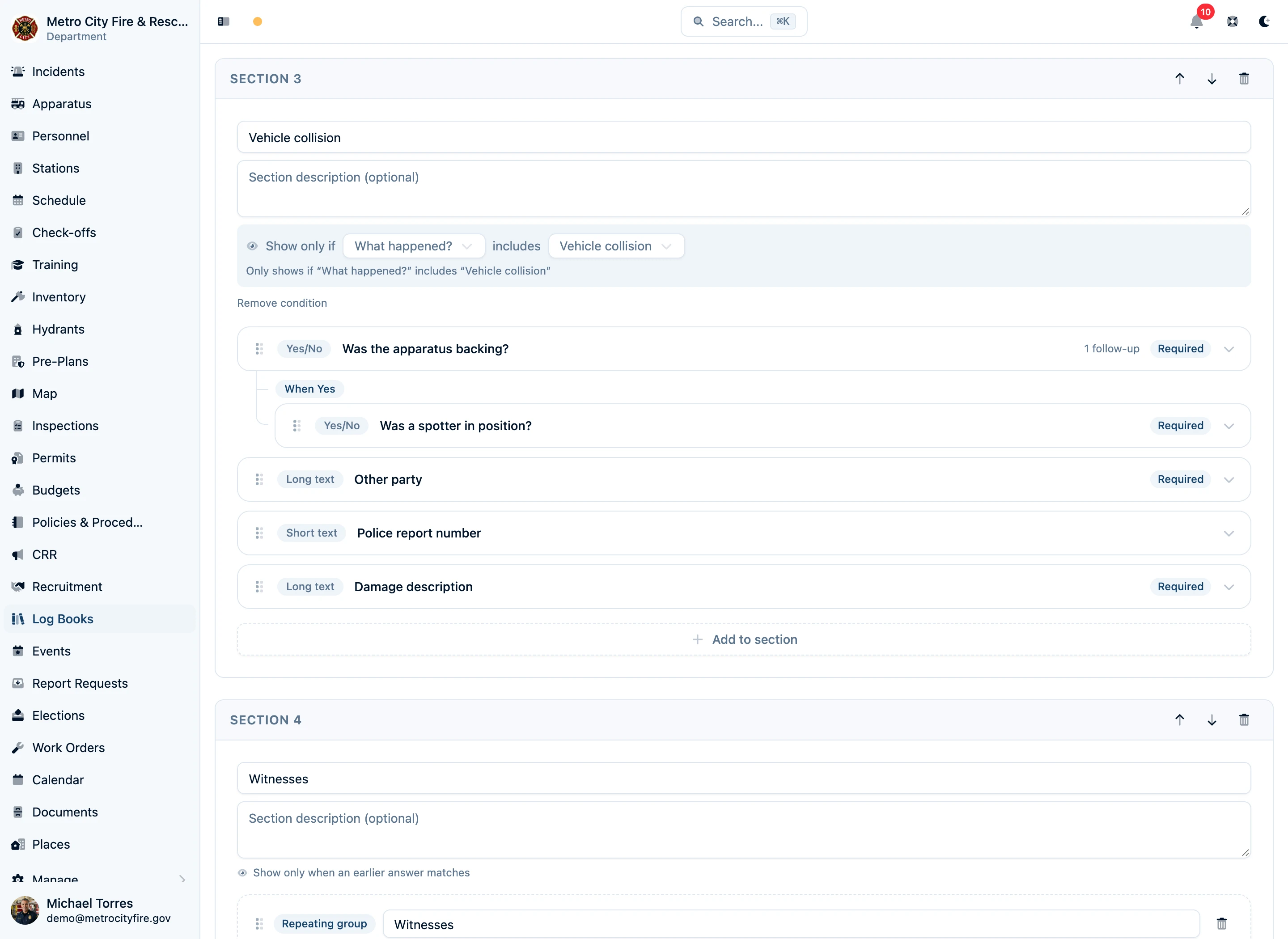Grab drag handle for spotter in position question
The width and height of the screenshot is (1288, 939).
coord(297,425)
